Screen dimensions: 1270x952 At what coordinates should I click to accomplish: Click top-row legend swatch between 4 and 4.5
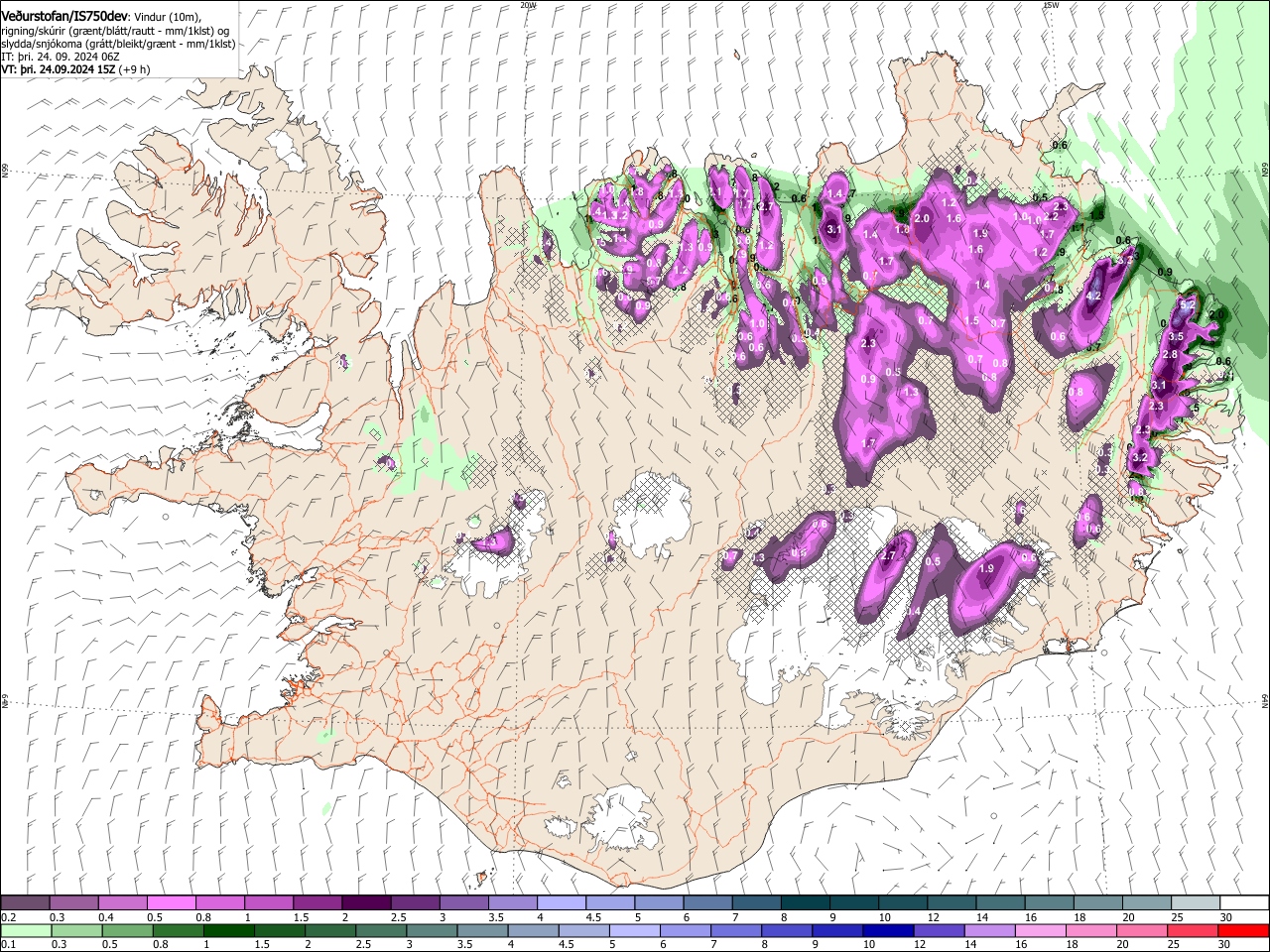pos(562,902)
